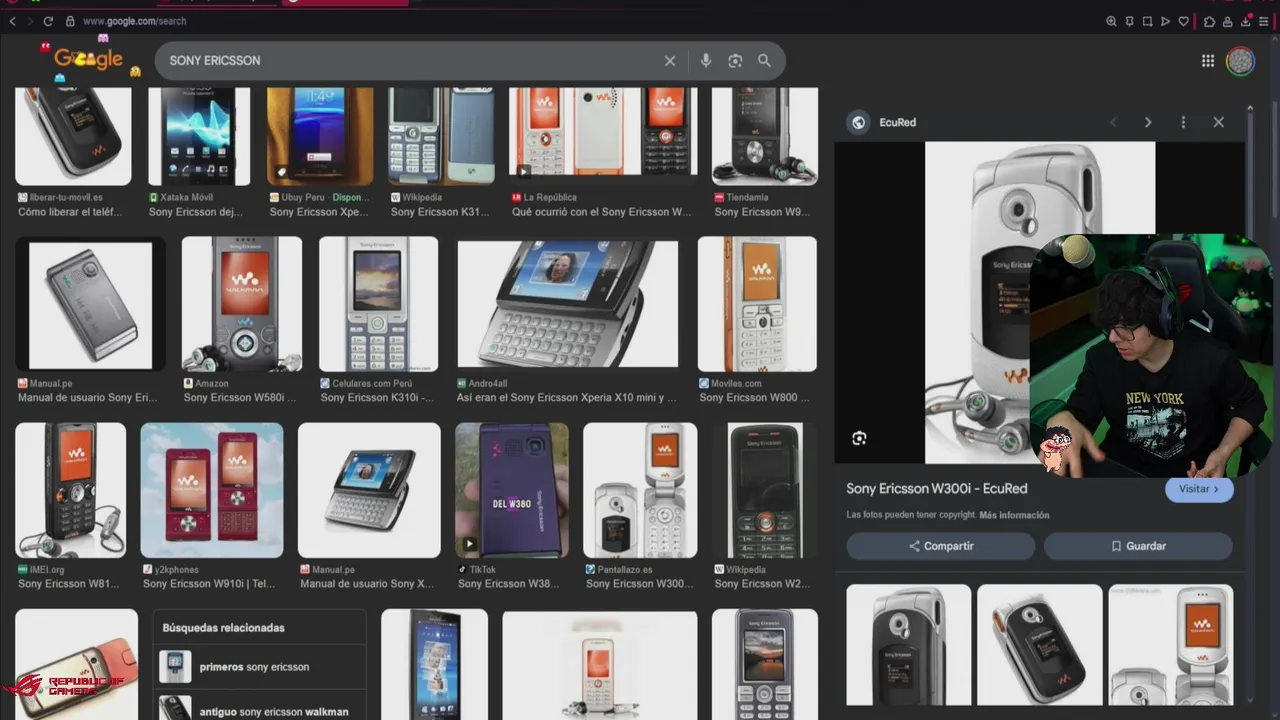Viewport: 1280px width, 720px height.
Task: Open browser extensions cube icon
Action: (1209, 21)
